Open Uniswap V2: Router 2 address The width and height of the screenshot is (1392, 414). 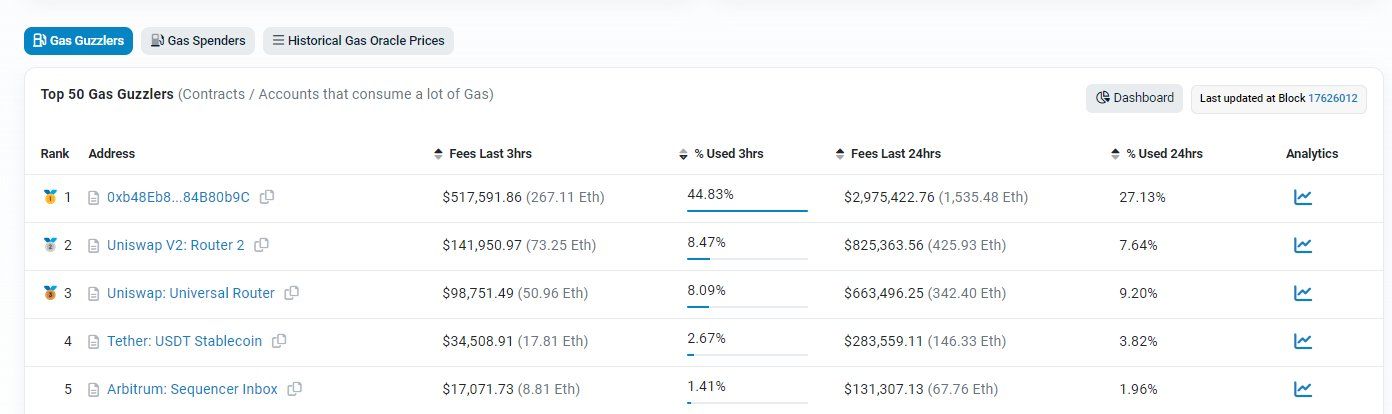click(175, 245)
